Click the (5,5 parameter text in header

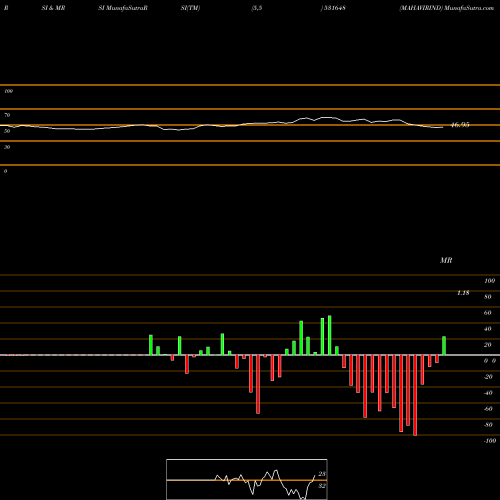point(257,8)
